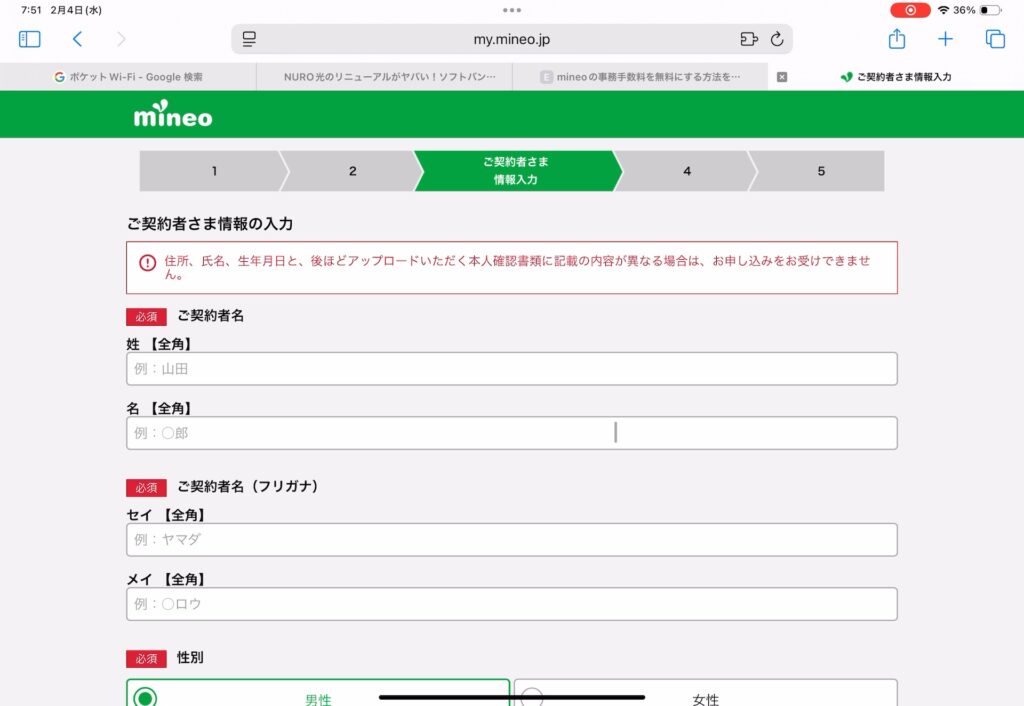The image size is (1024, 706).
Task: Select 男性 gender option
Action: 318,698
